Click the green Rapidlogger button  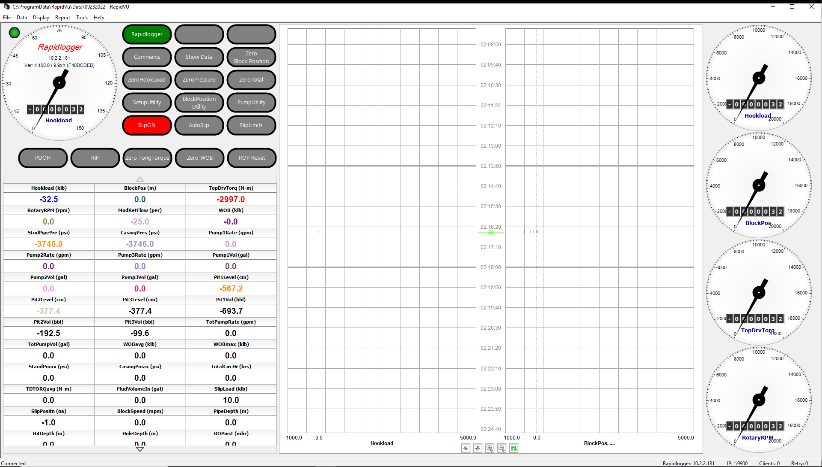tap(147, 34)
